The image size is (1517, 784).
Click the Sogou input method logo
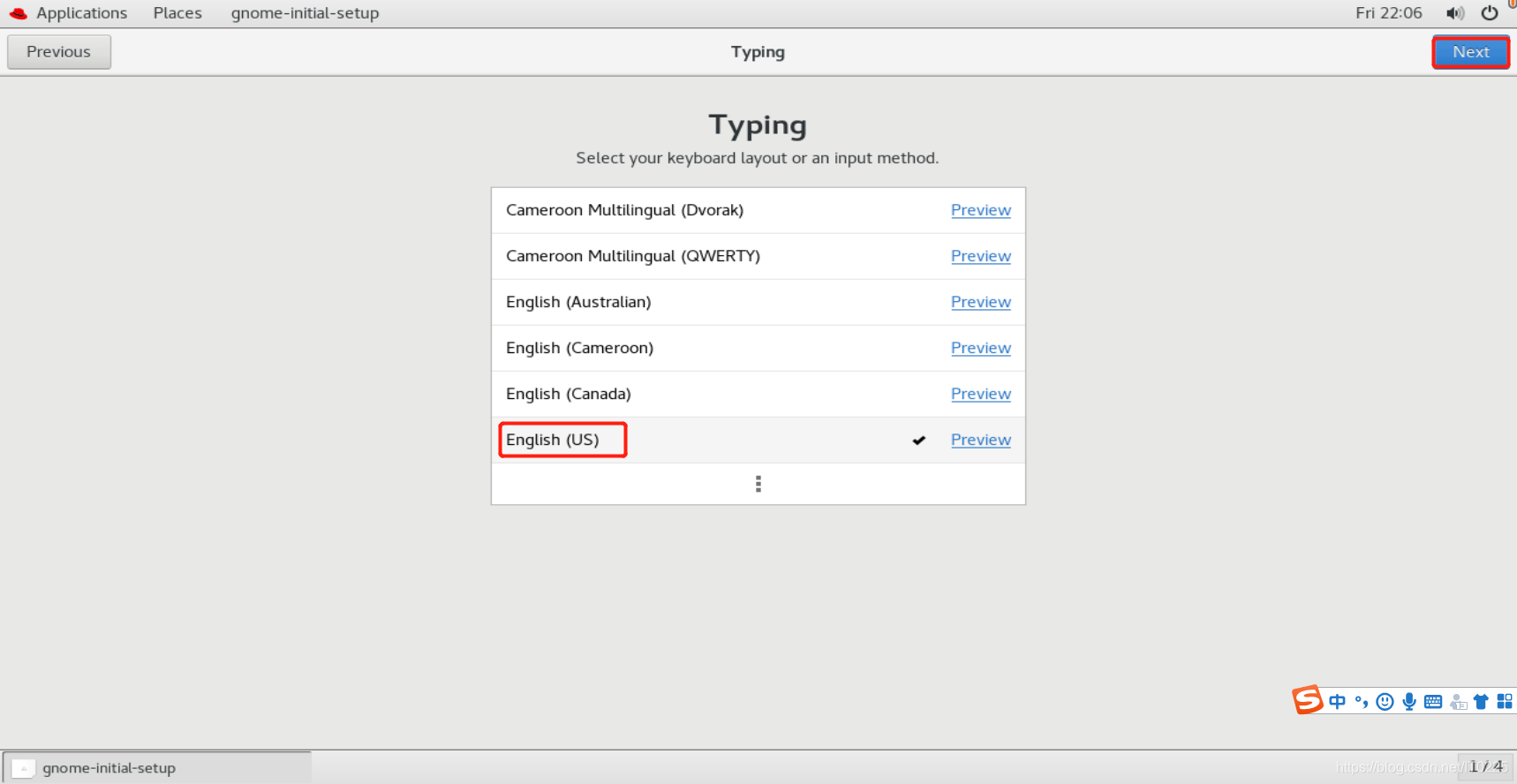pyautogui.click(x=1308, y=700)
